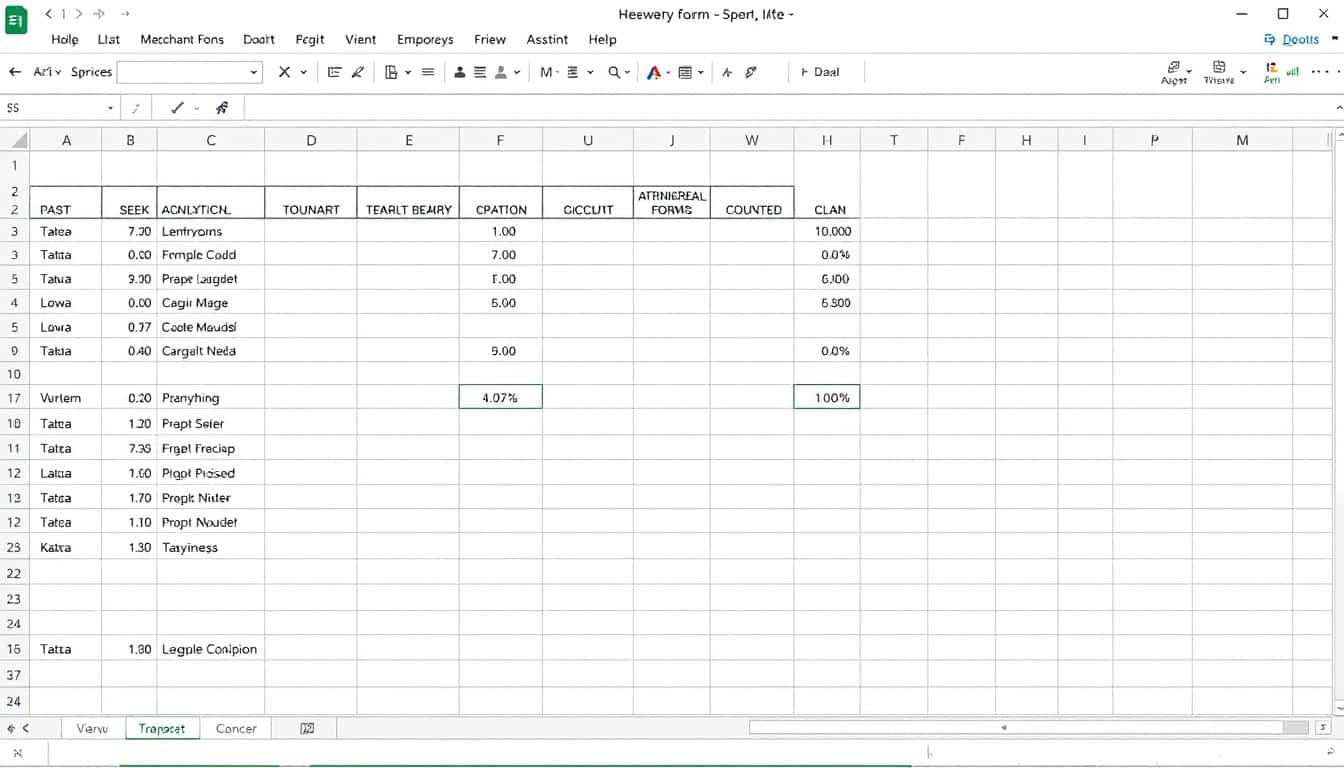Select the cell containing 100%
This screenshot has width=1344, height=768.
click(x=827, y=397)
